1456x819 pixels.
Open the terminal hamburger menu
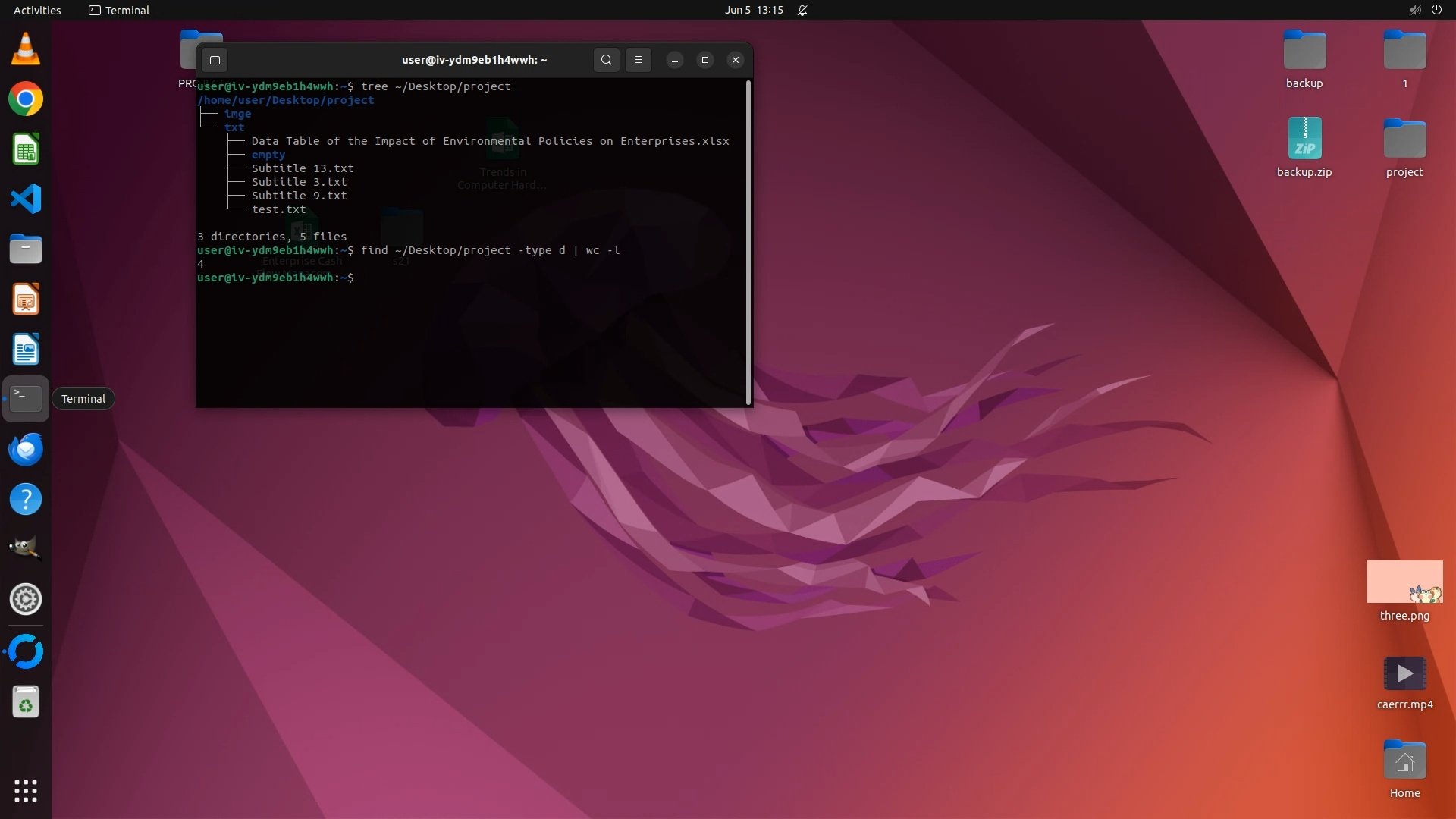(x=639, y=60)
